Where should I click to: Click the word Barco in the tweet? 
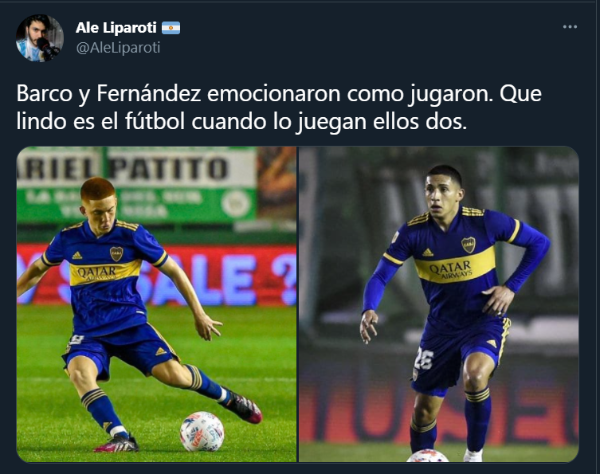click(44, 93)
